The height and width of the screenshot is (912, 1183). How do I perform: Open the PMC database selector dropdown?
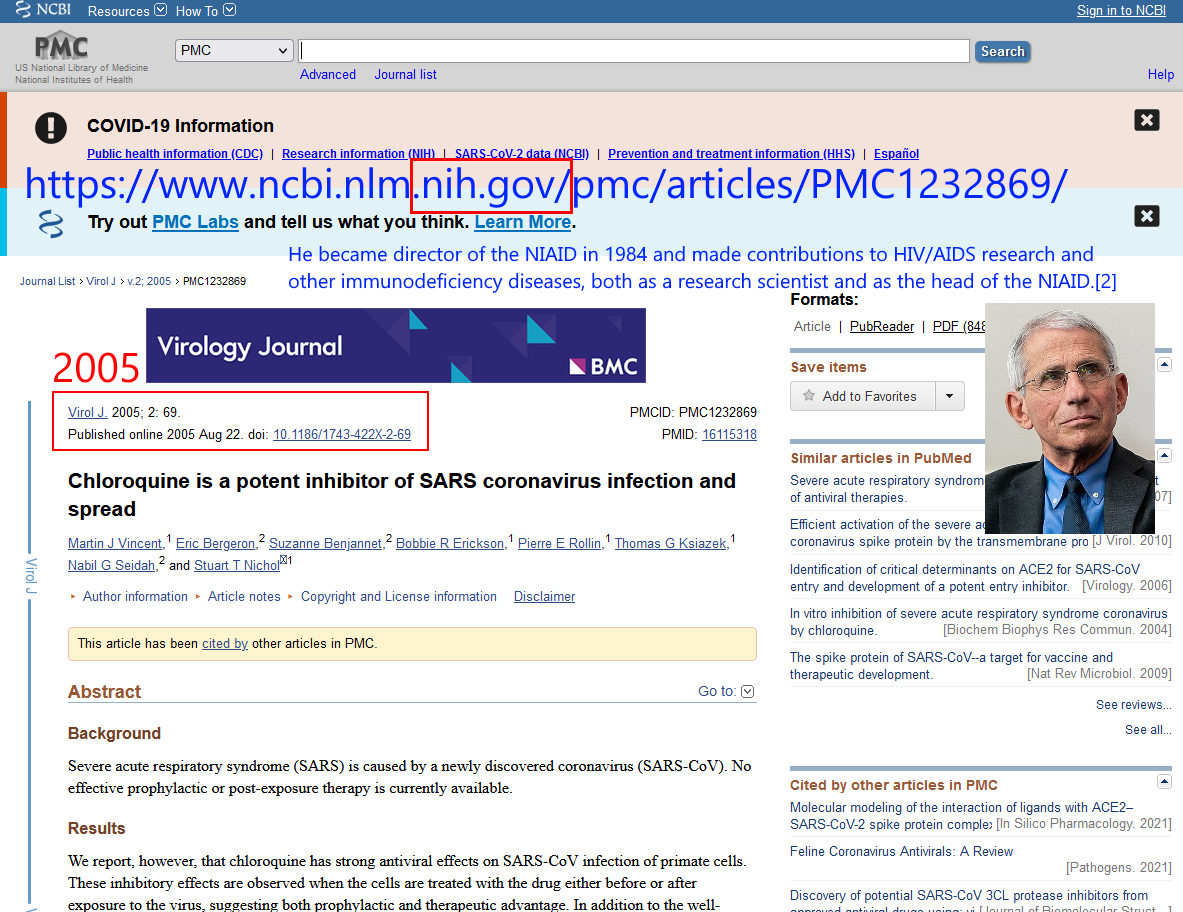pos(234,51)
